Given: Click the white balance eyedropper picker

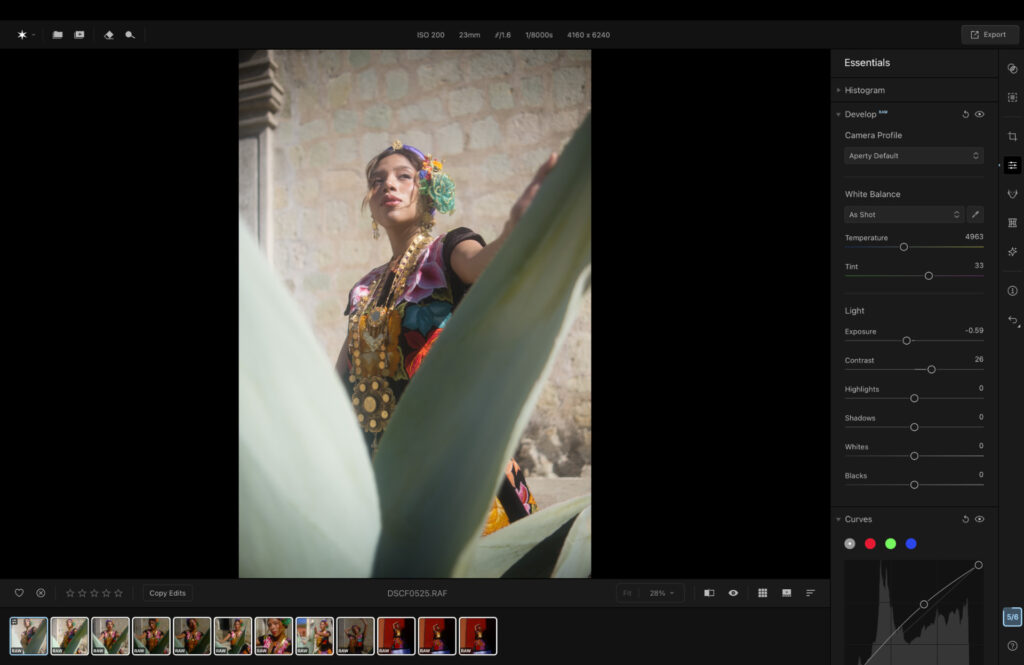Looking at the screenshot, I should click(975, 215).
